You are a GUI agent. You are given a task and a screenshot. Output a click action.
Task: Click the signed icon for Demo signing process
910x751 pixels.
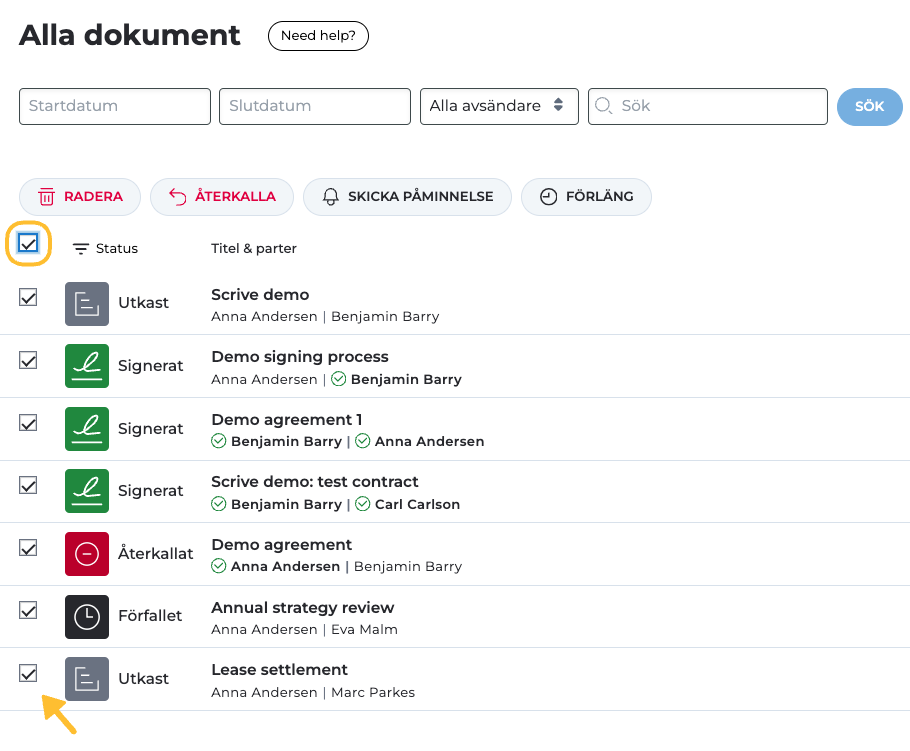87,366
